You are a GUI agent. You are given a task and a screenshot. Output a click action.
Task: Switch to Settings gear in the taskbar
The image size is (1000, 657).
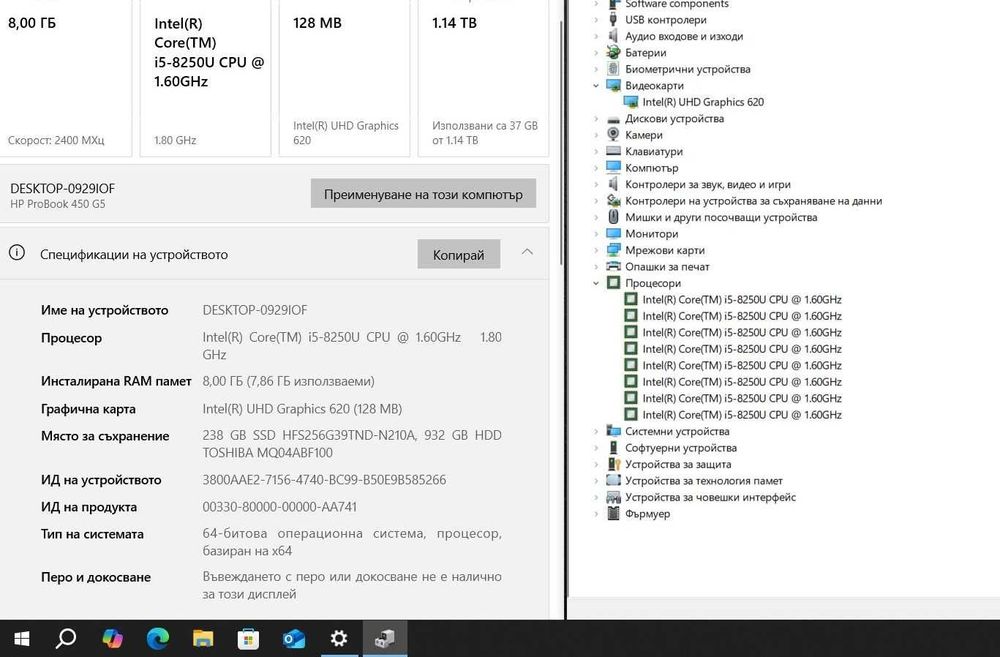(x=339, y=638)
